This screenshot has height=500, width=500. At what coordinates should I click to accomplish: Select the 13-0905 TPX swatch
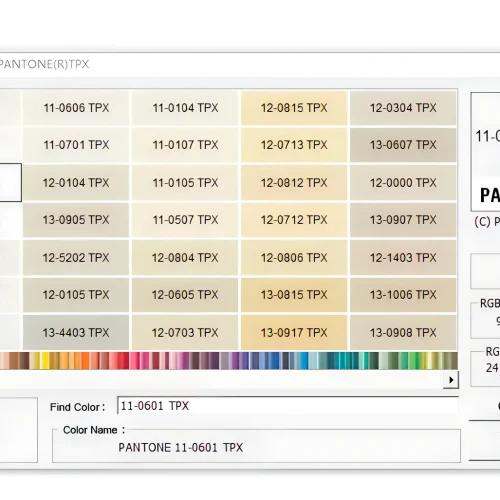tap(76, 220)
